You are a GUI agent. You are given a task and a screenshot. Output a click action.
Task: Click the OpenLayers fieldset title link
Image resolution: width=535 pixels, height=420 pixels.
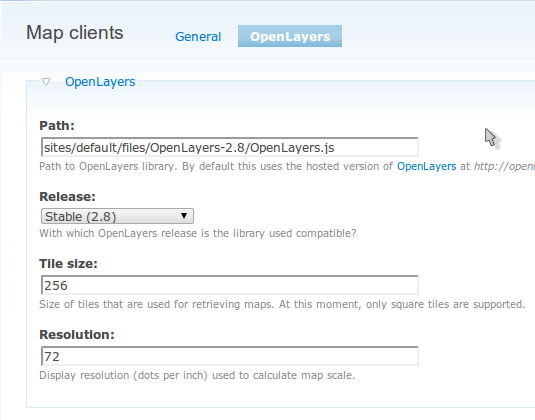pos(100,82)
